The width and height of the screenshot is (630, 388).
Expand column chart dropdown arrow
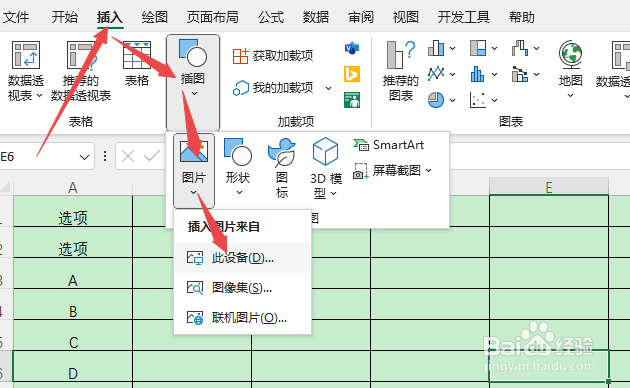click(452, 49)
